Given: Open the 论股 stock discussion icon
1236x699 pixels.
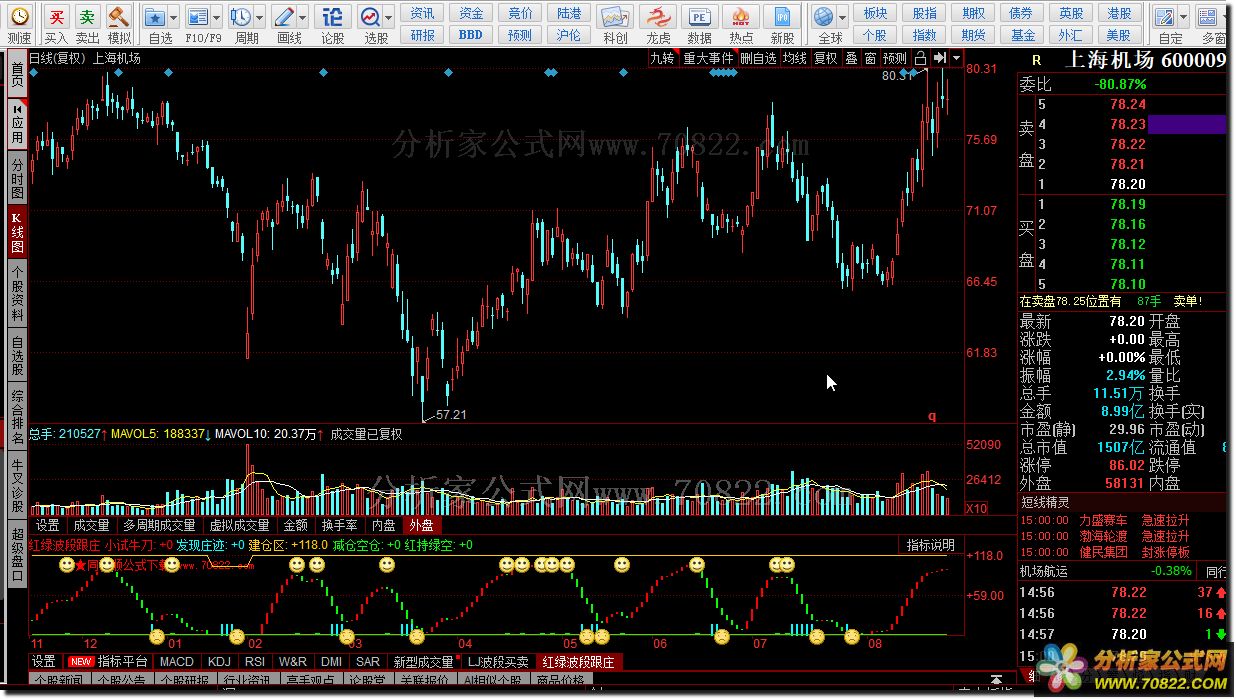Looking at the screenshot, I should coord(333,17).
